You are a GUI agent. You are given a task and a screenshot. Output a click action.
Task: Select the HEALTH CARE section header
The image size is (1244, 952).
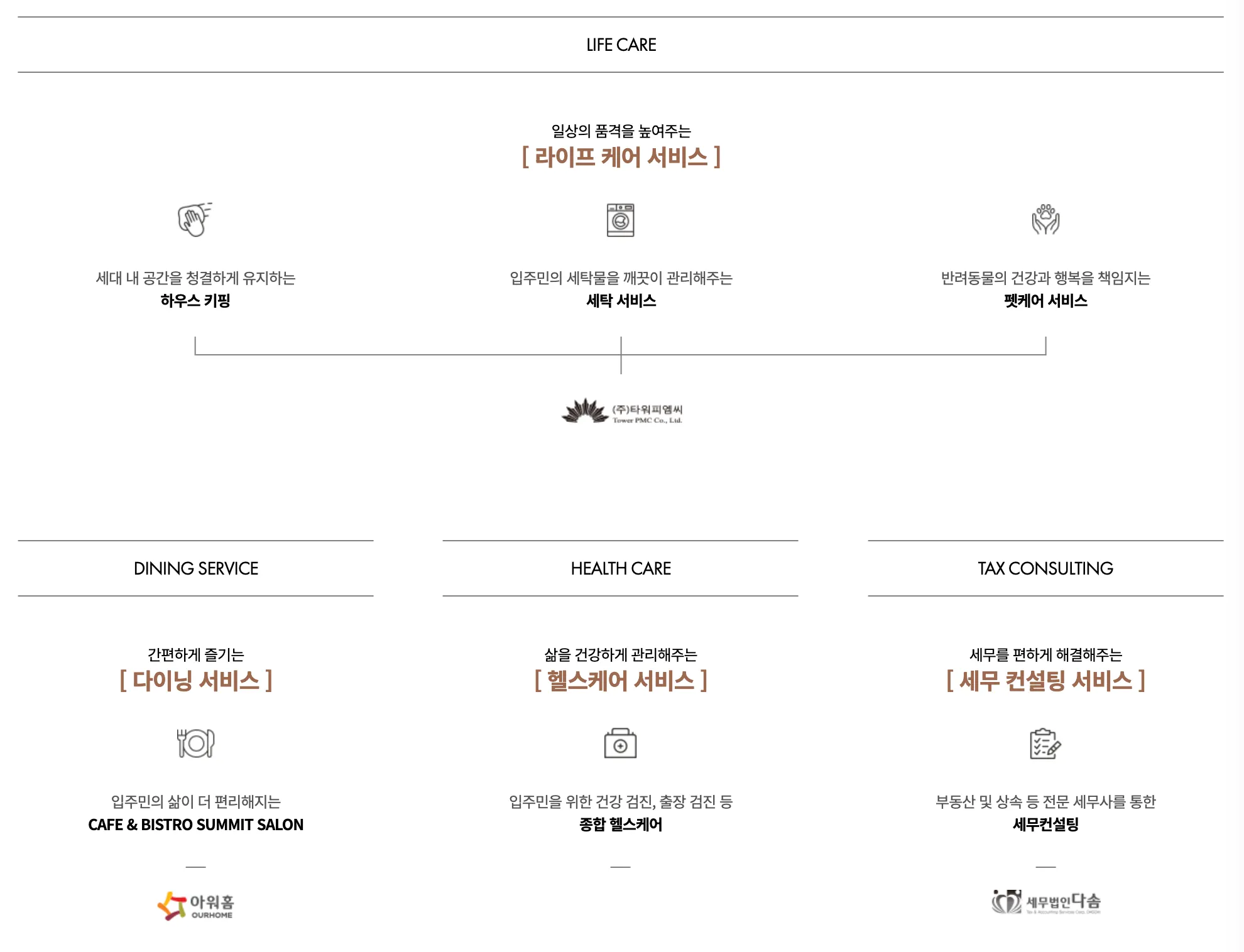[x=621, y=568]
